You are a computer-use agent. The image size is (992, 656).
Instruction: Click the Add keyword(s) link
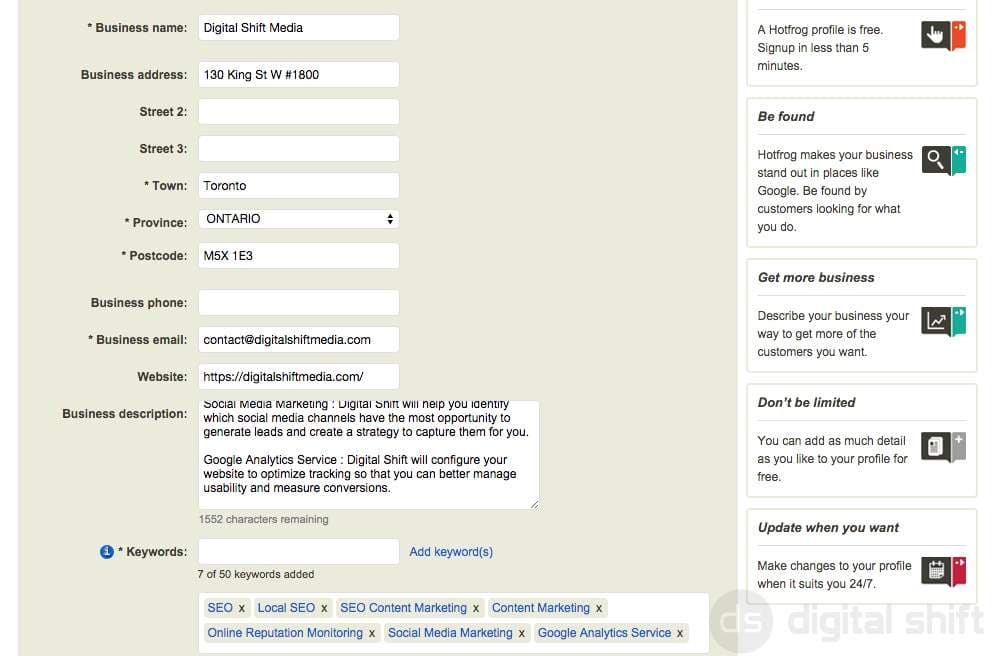(450, 552)
